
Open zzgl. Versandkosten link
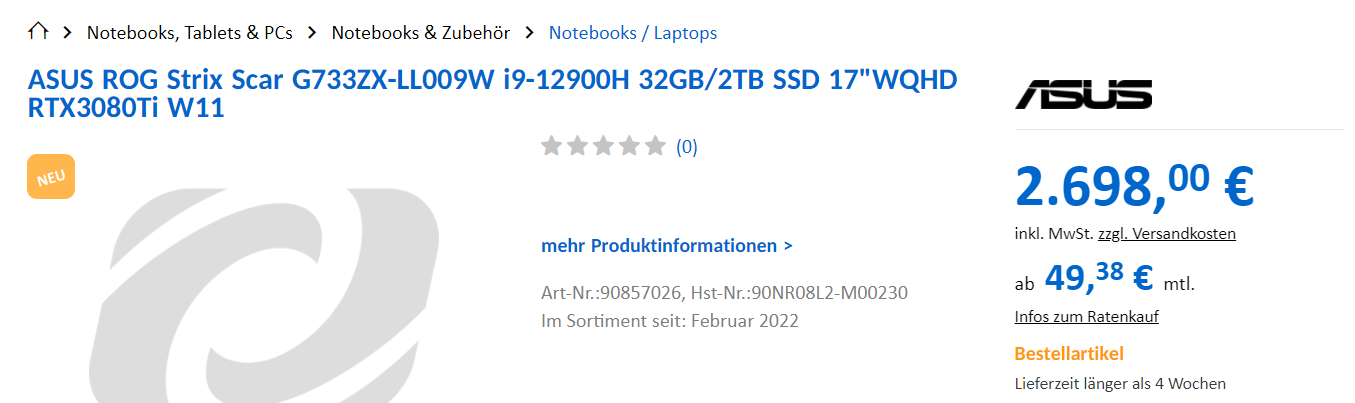[x=1167, y=233]
